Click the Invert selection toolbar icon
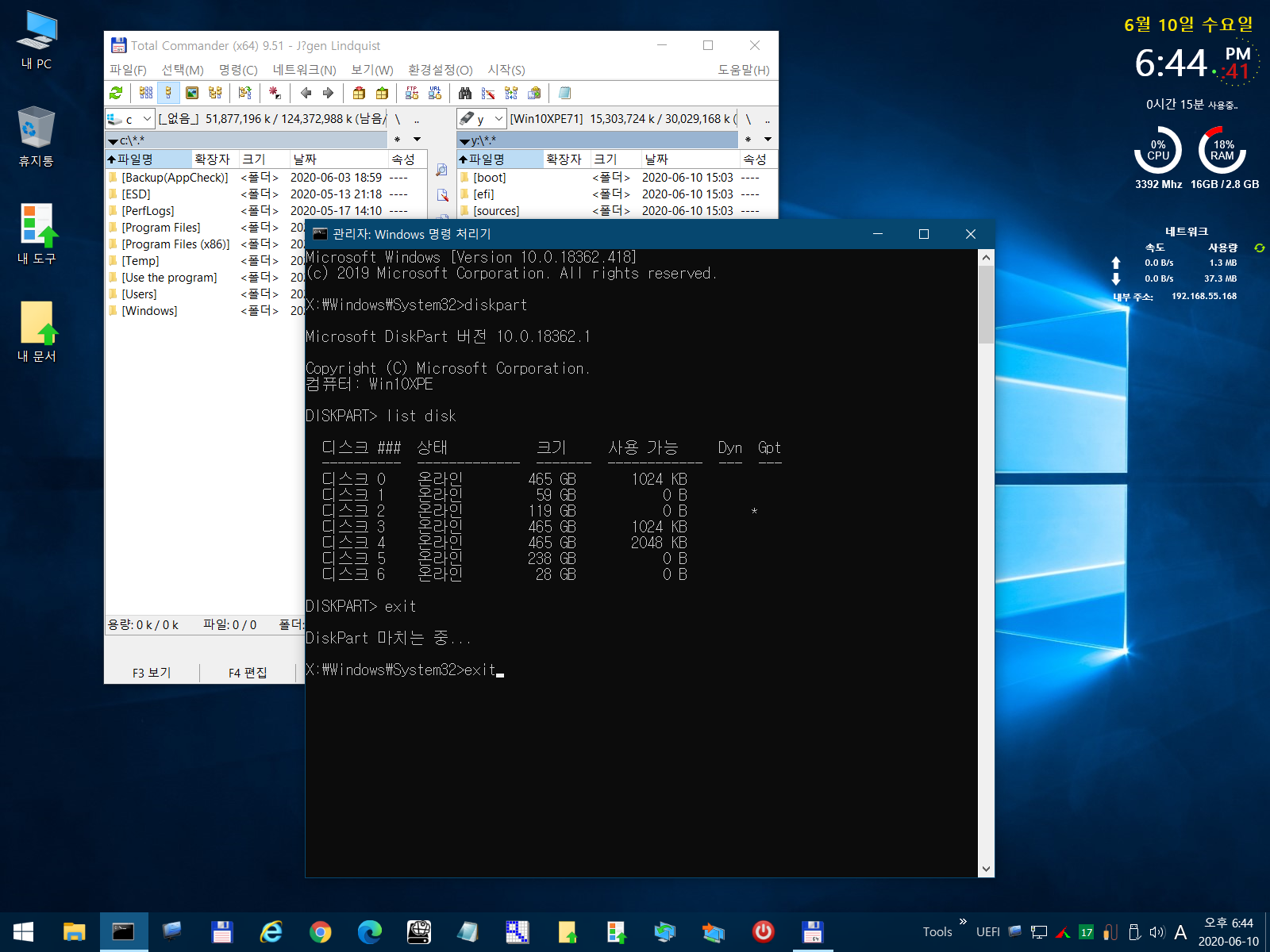Image resolution: width=1270 pixels, height=952 pixels. click(245, 93)
